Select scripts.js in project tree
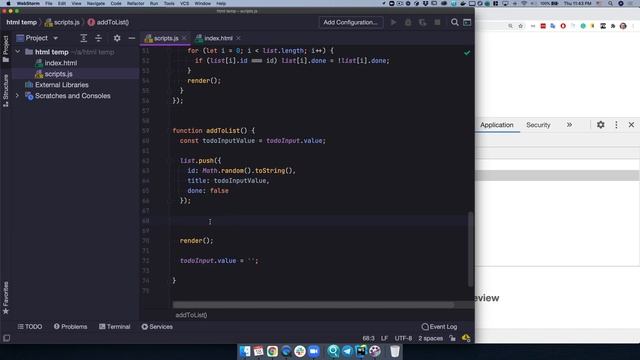640x360 pixels. point(58,74)
